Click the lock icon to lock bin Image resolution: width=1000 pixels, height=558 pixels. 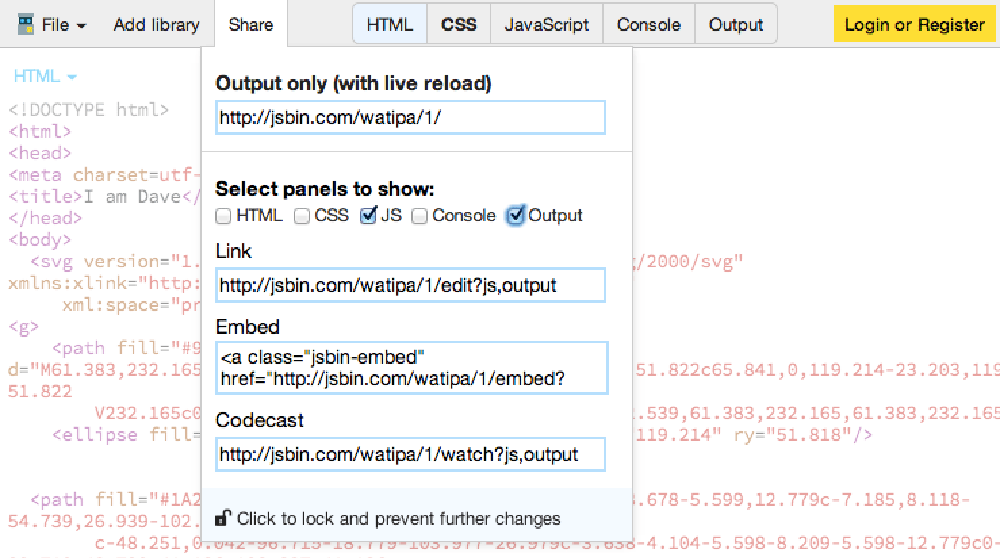(x=224, y=518)
